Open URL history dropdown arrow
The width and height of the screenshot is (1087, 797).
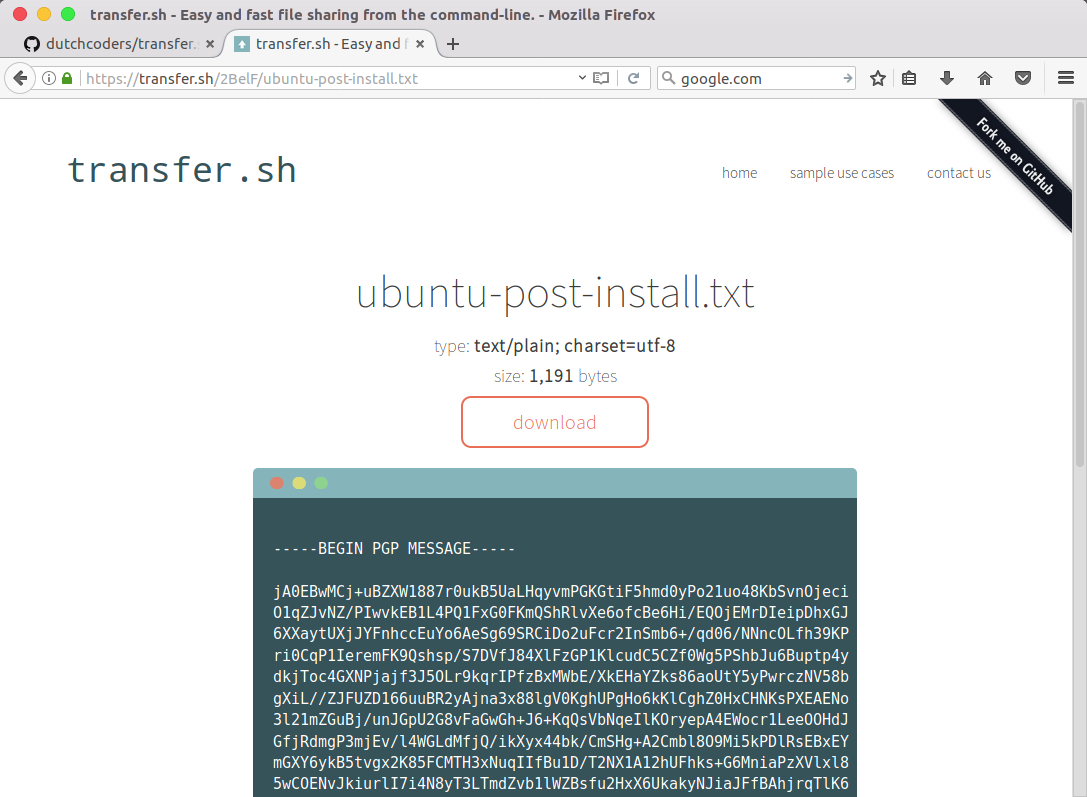(x=582, y=78)
